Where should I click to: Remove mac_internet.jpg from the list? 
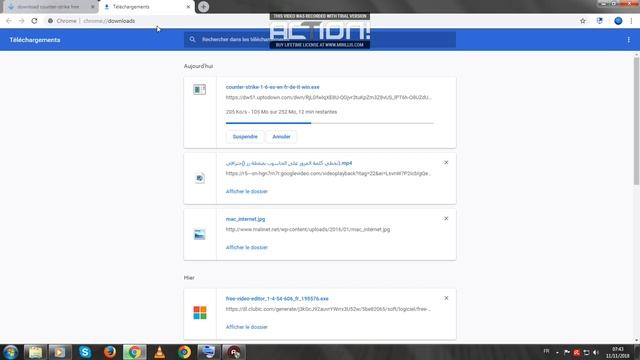pyautogui.click(x=446, y=218)
